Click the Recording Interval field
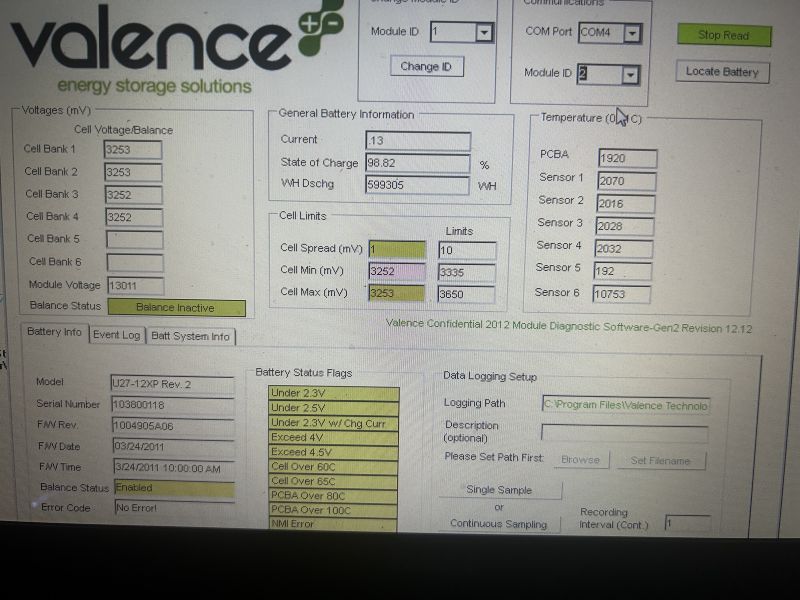 [687, 524]
